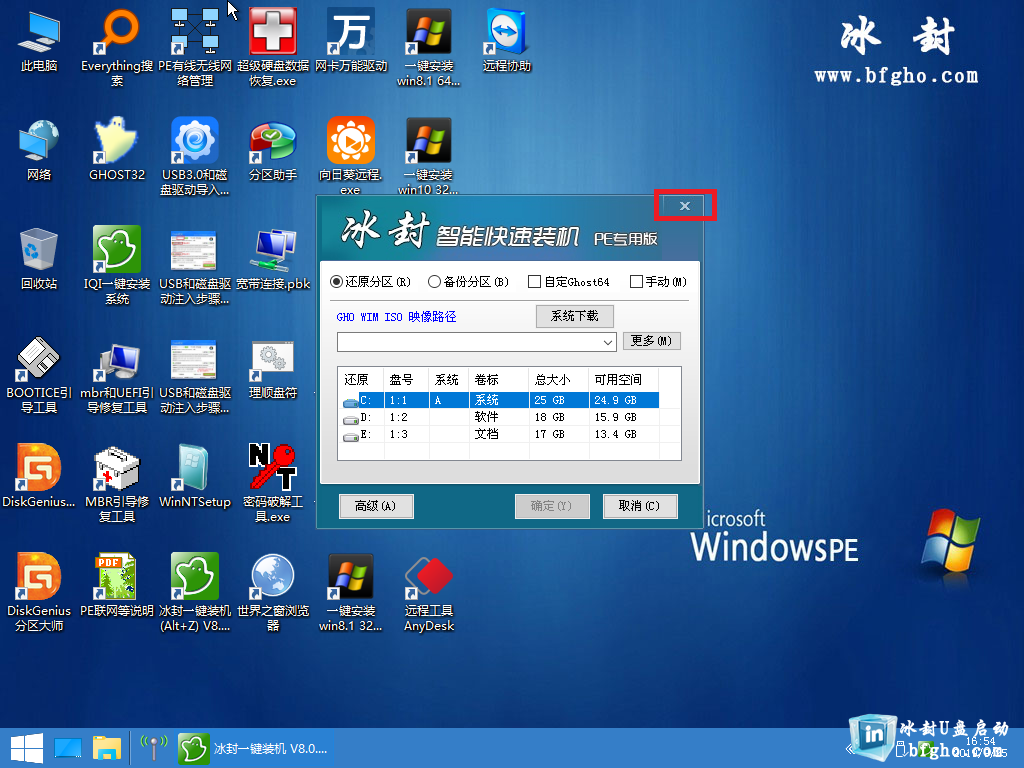Image resolution: width=1024 pixels, height=768 pixels.
Task: Click the 更多(M) button
Action: coord(651,341)
